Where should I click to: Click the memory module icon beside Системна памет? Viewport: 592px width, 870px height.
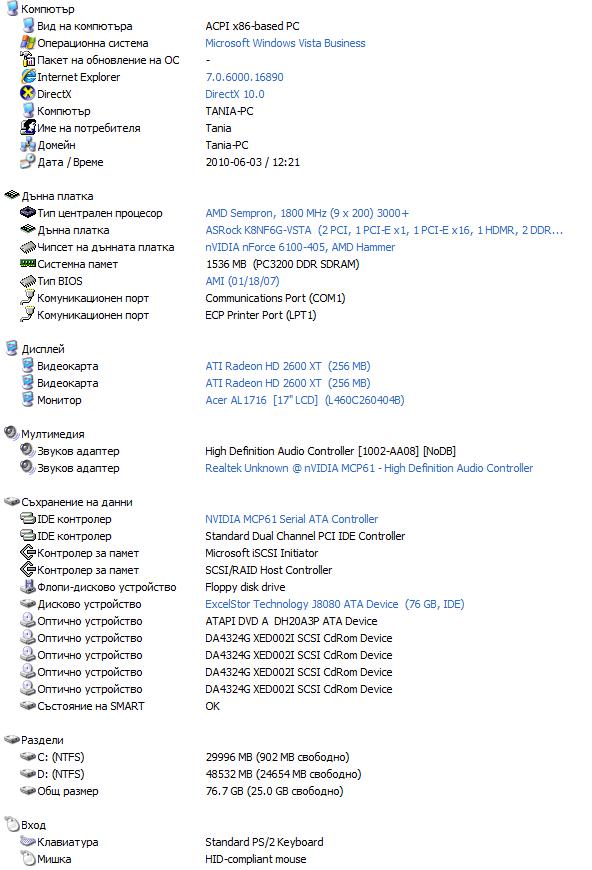(28, 263)
